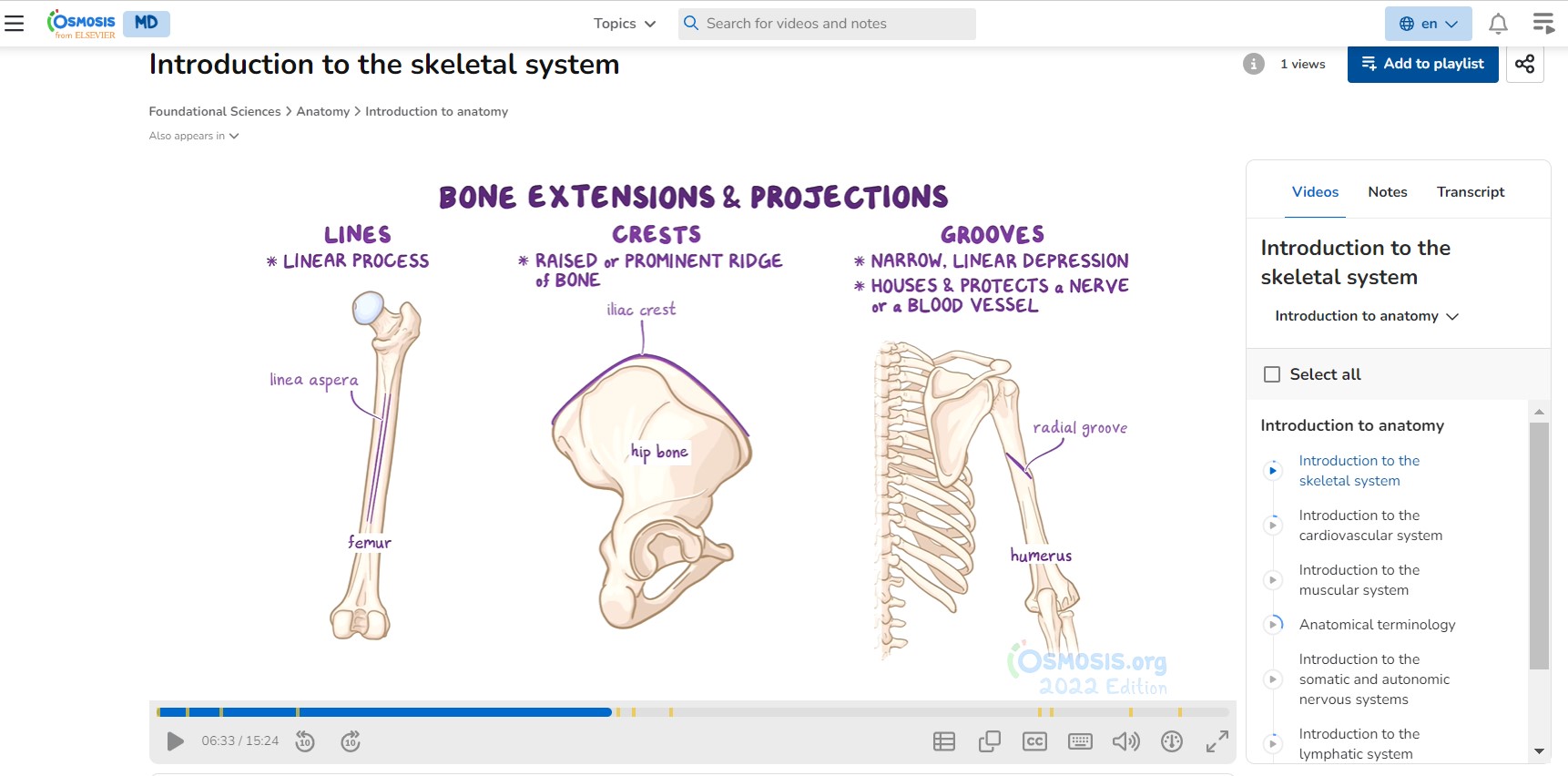Switch to the Transcript tab
This screenshot has width=1568, height=776.
(x=1470, y=192)
